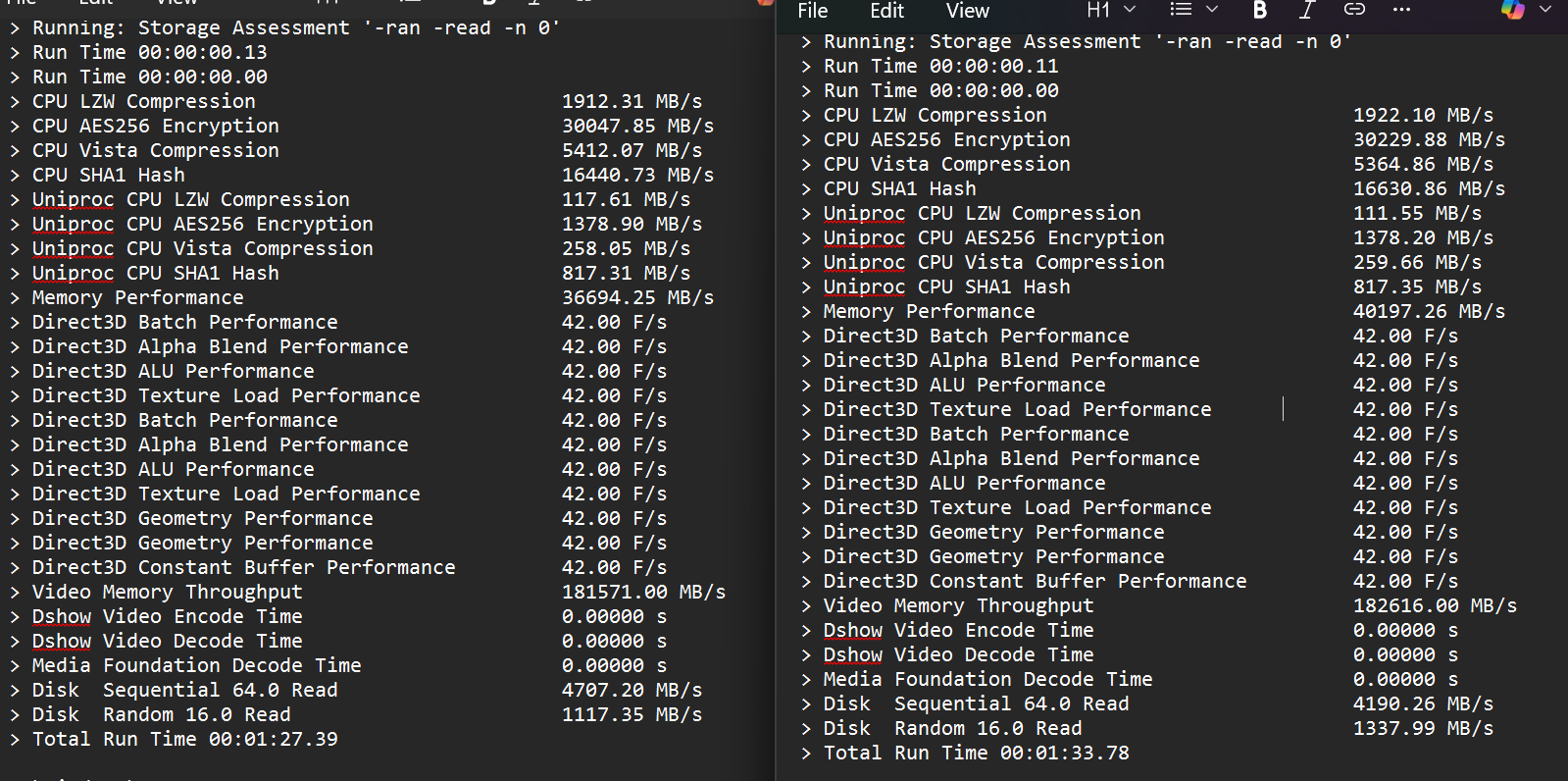Viewport: 1568px width, 781px height.
Task: Select the value 1912.31 MB/s in left window
Action: pos(632,101)
